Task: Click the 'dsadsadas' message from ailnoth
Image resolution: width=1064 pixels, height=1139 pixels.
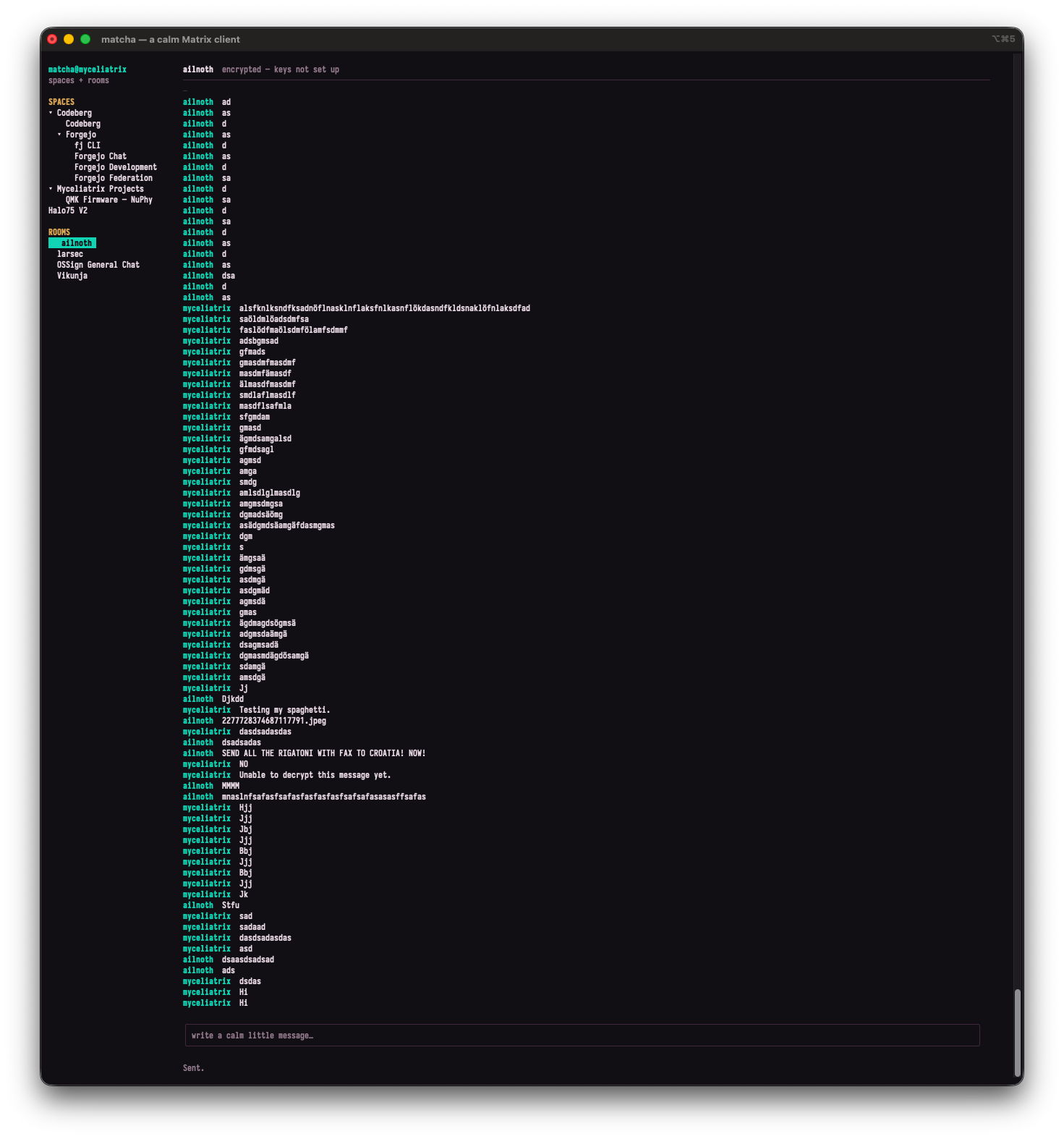Action: point(242,742)
